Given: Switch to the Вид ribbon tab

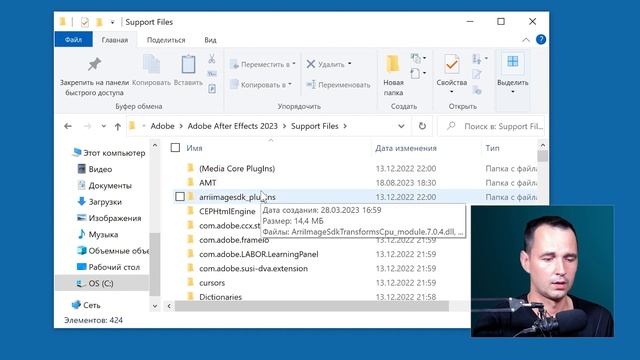Looking at the screenshot, I should 210,40.
